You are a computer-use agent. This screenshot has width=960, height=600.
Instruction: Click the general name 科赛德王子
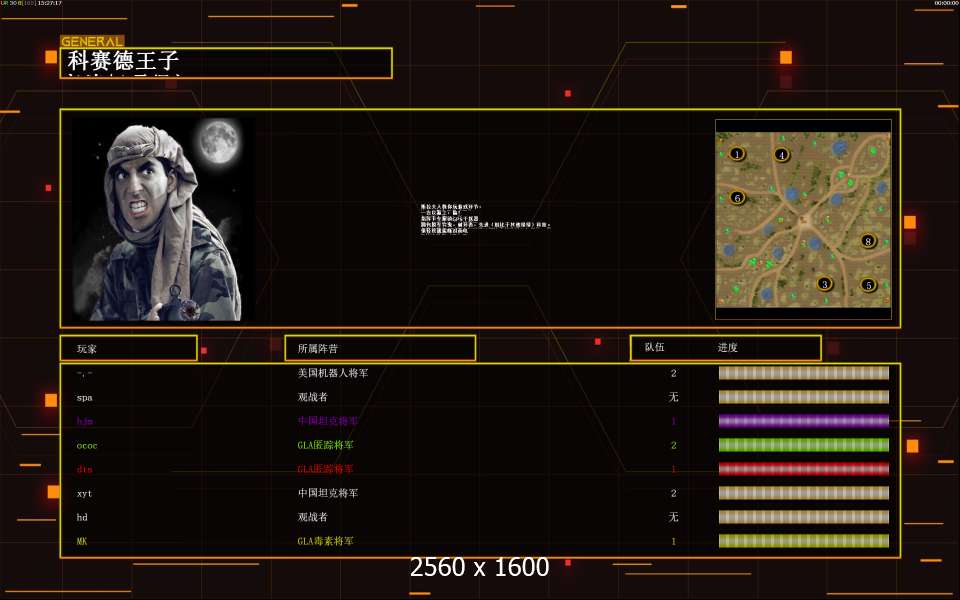[x=123, y=61]
